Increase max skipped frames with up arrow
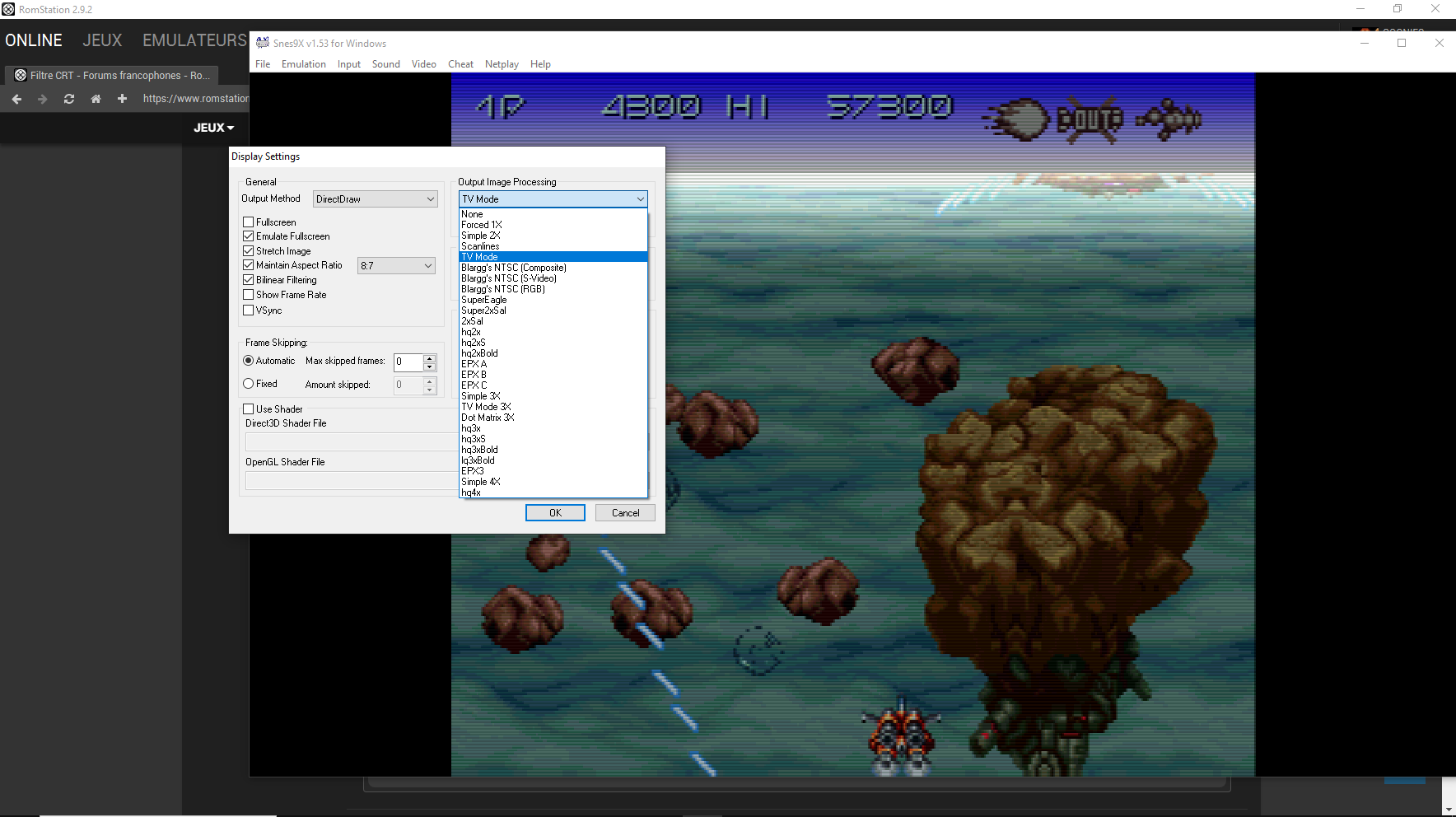Screen dimensions: 1456x817 (429, 357)
